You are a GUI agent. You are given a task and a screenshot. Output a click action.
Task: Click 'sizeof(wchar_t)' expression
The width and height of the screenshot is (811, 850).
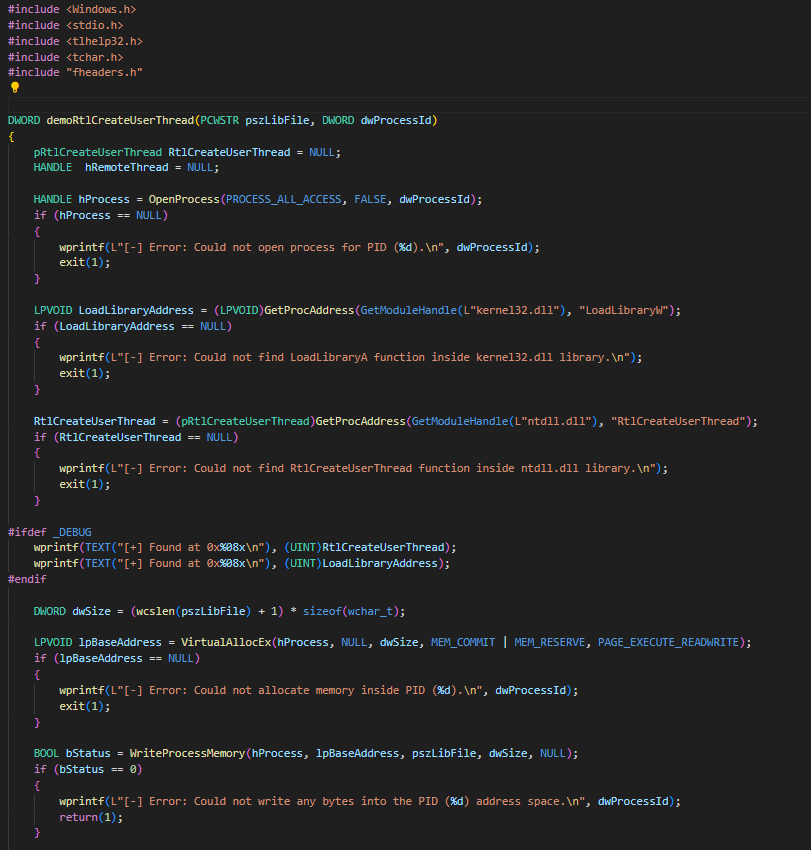[351, 611]
